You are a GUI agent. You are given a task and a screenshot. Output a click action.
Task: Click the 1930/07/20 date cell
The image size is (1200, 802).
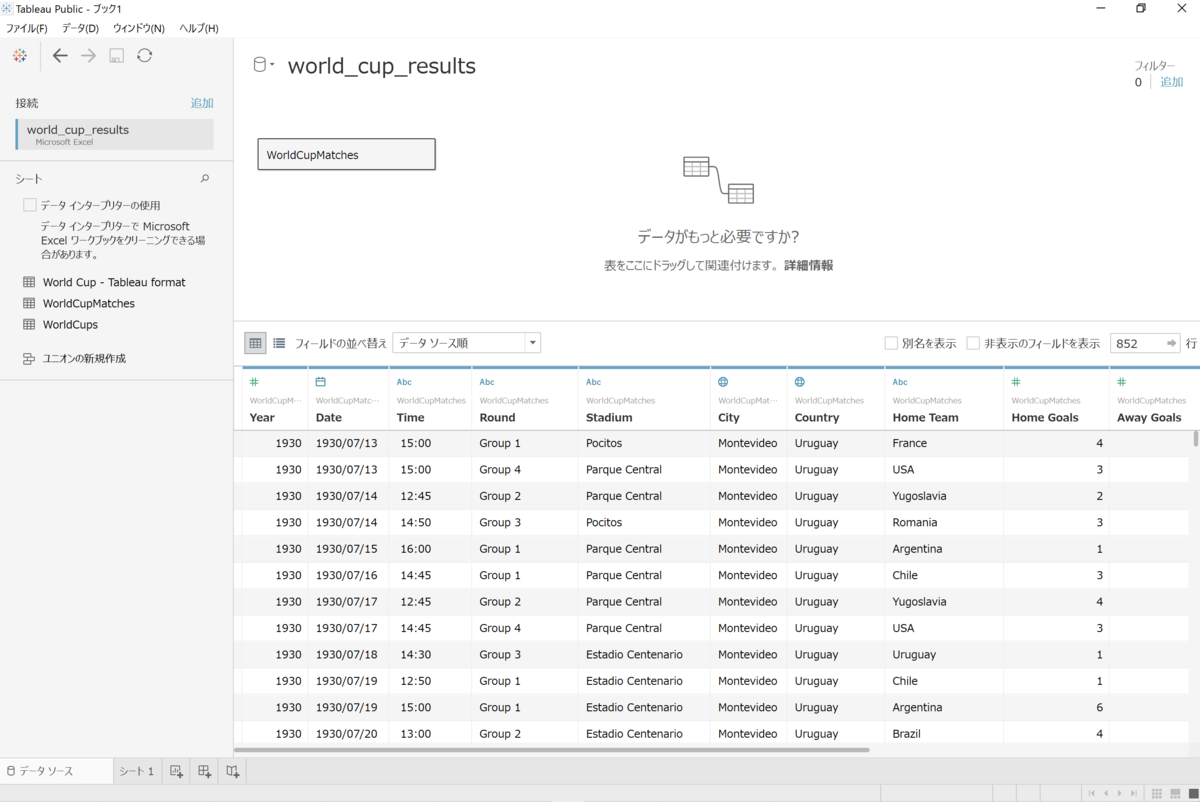346,733
